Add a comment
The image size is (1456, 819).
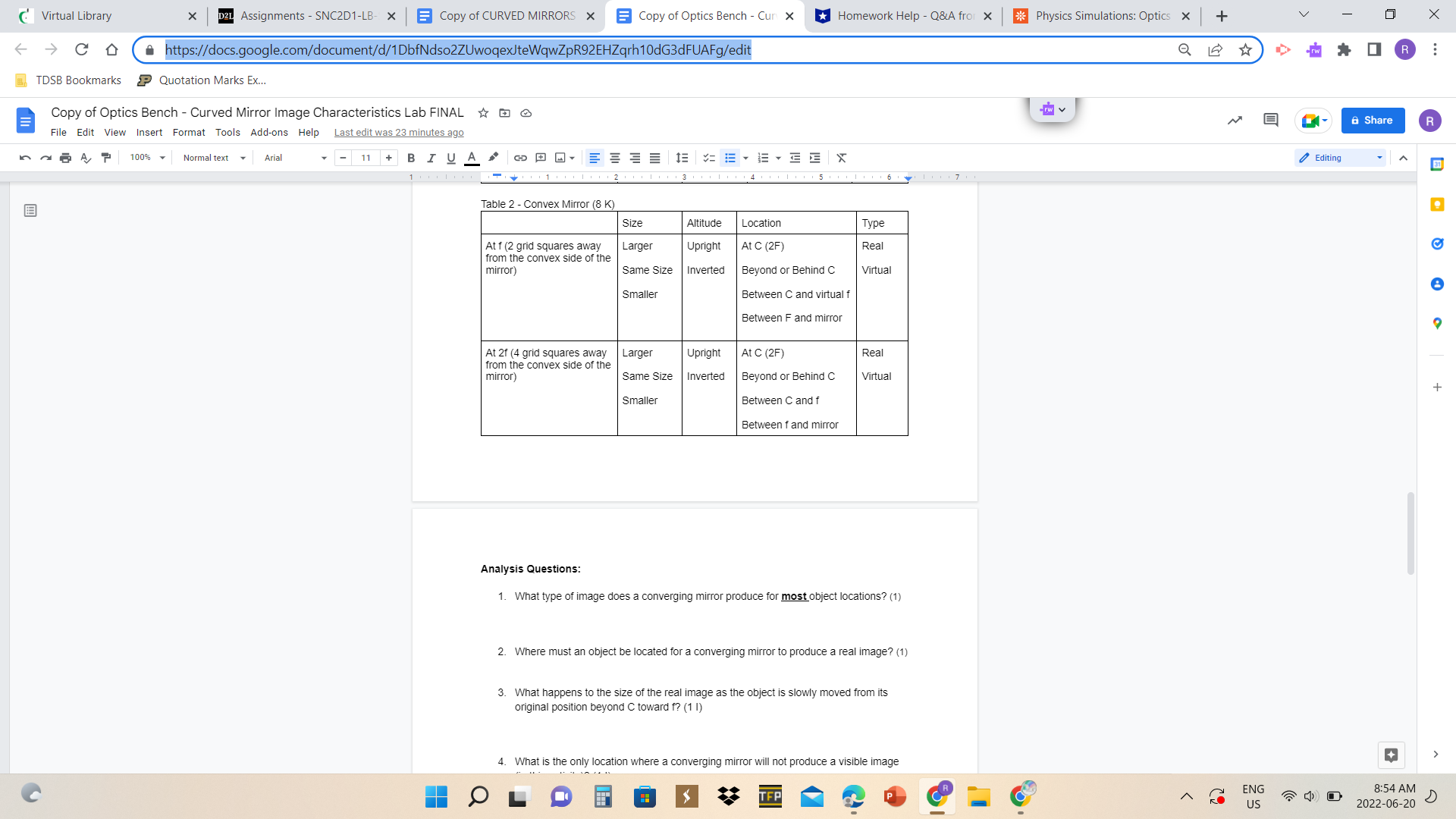(541, 158)
